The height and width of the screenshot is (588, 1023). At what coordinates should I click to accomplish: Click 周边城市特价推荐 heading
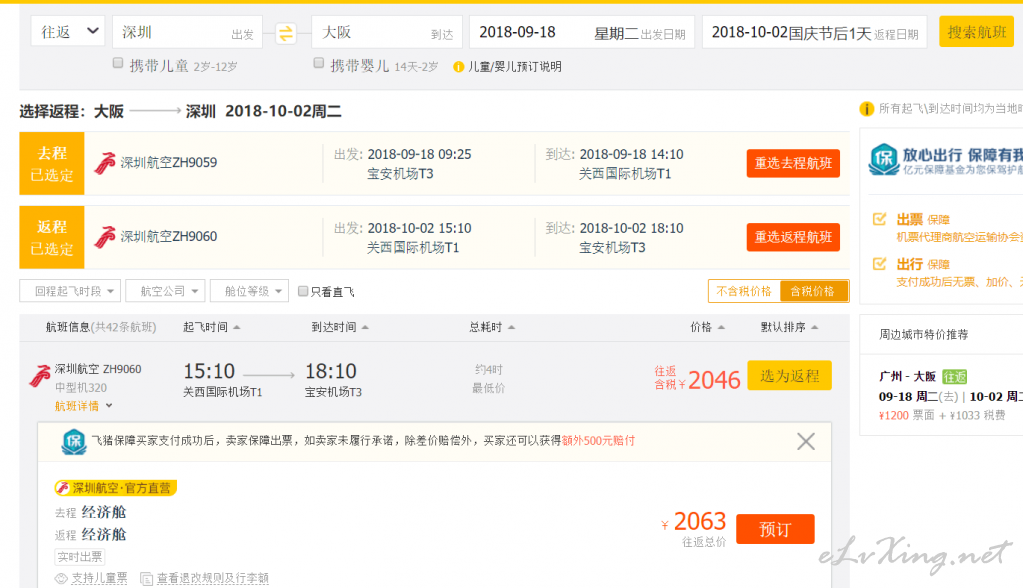(923, 334)
